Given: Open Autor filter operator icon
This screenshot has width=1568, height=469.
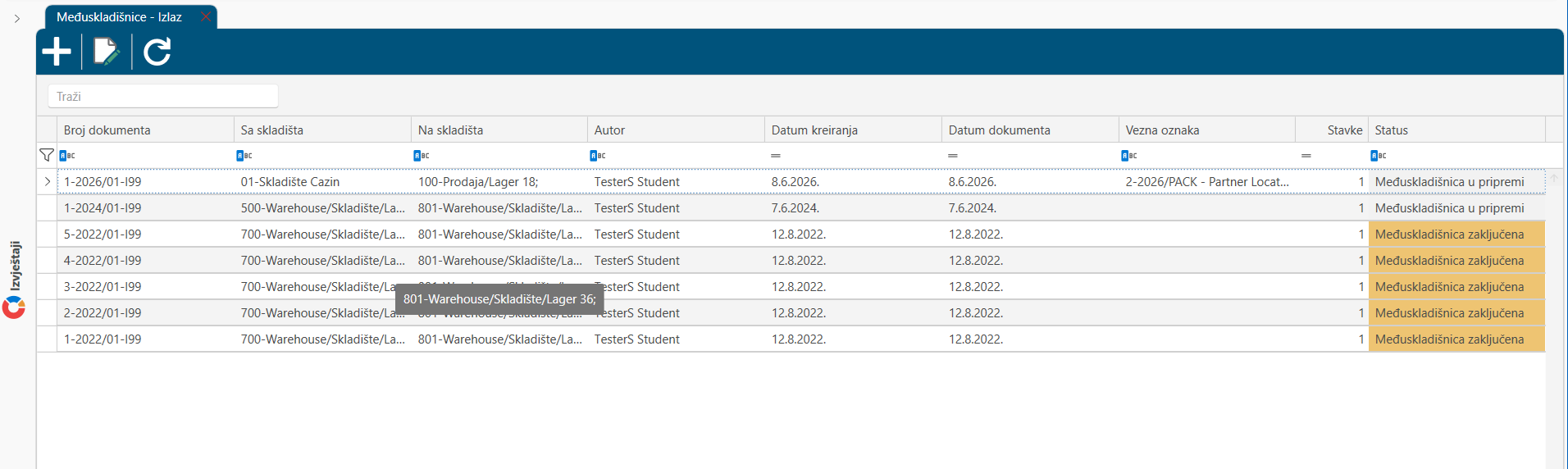Looking at the screenshot, I should 598,155.
